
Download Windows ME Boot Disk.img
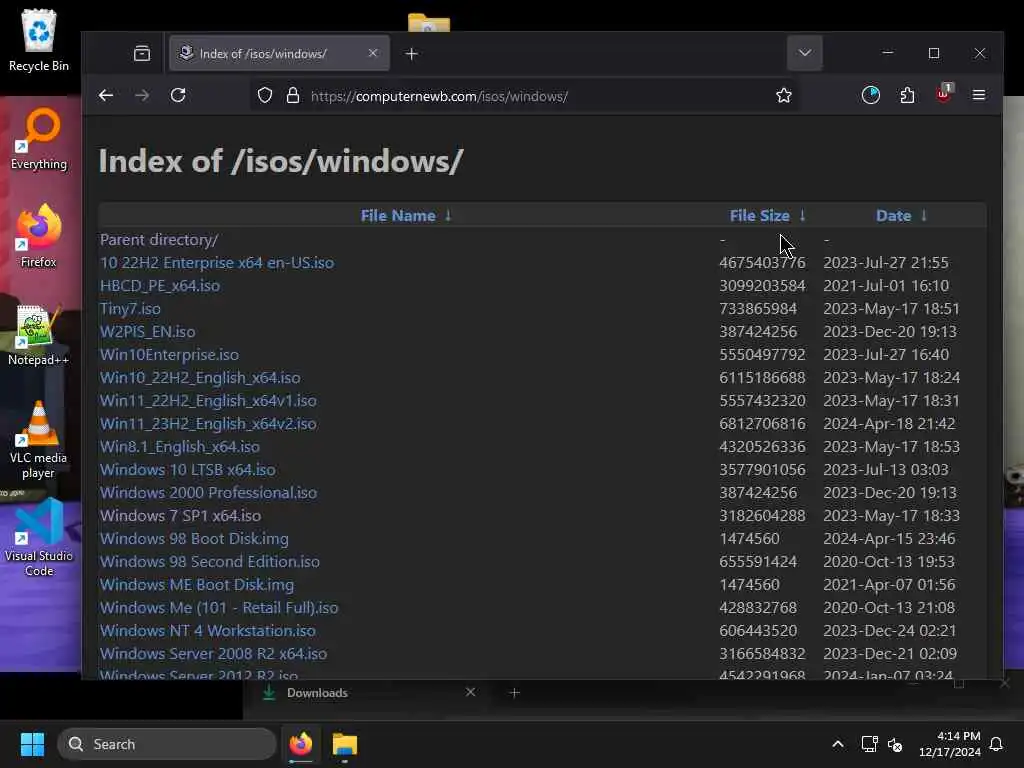(x=197, y=584)
